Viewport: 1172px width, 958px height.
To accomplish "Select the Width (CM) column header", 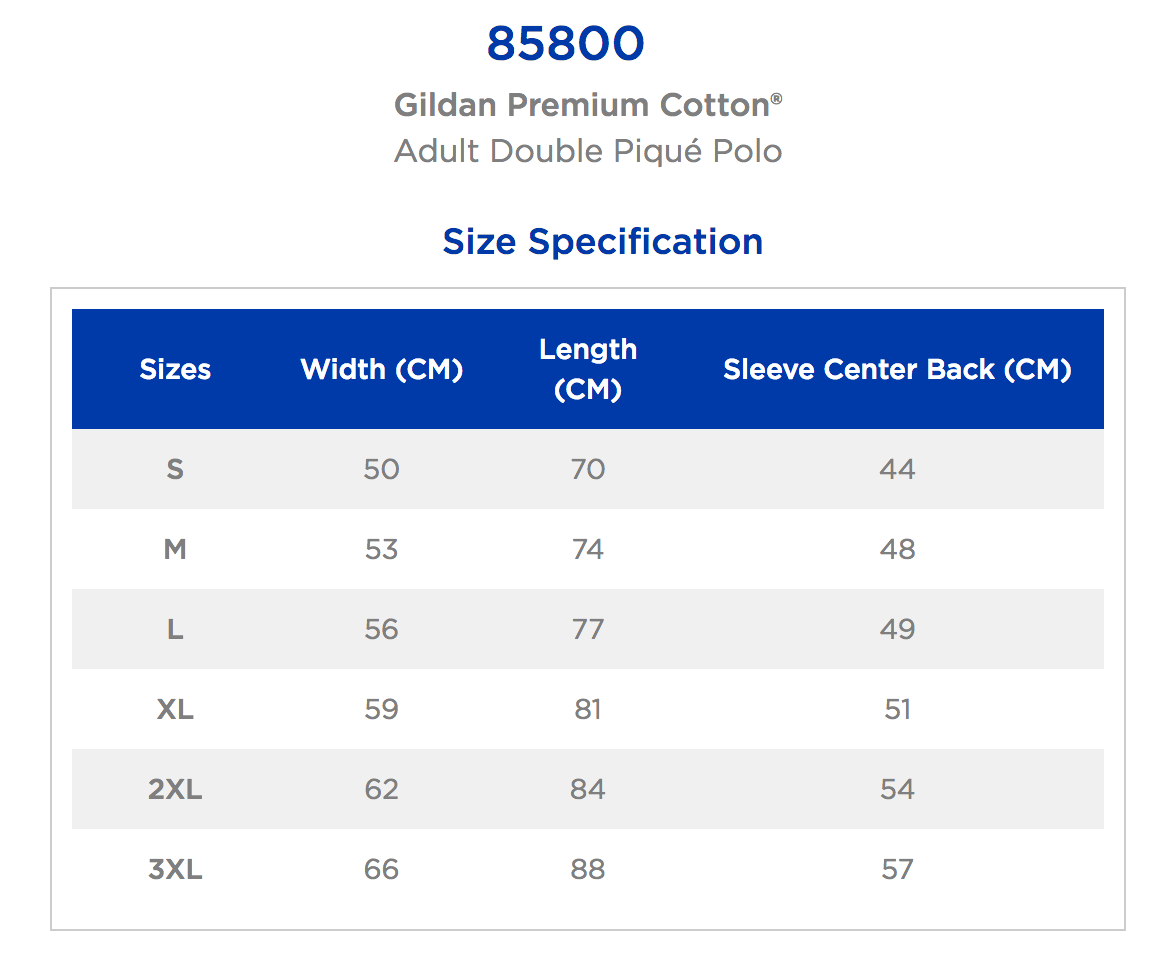I will [x=382, y=370].
